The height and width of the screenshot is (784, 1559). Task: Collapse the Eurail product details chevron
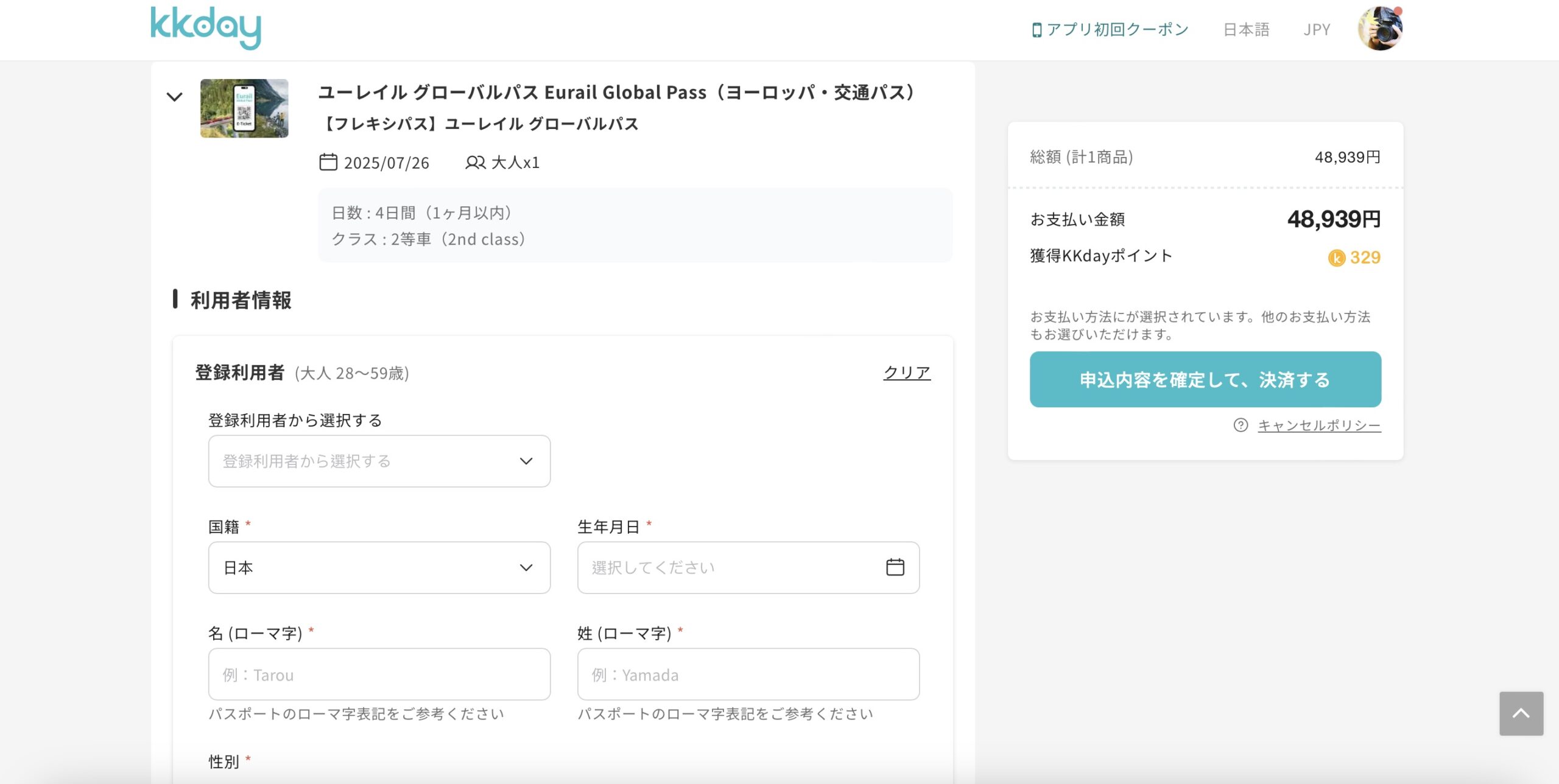[175, 97]
